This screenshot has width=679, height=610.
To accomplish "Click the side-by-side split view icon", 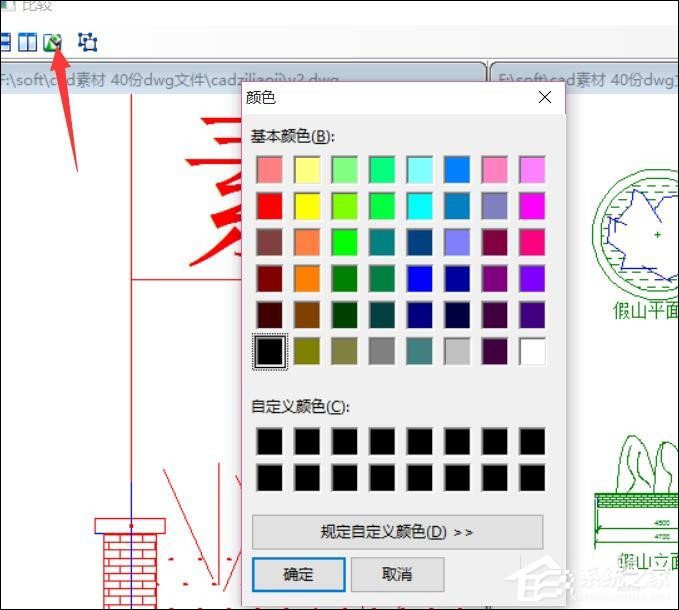I will pyautogui.click(x=28, y=42).
